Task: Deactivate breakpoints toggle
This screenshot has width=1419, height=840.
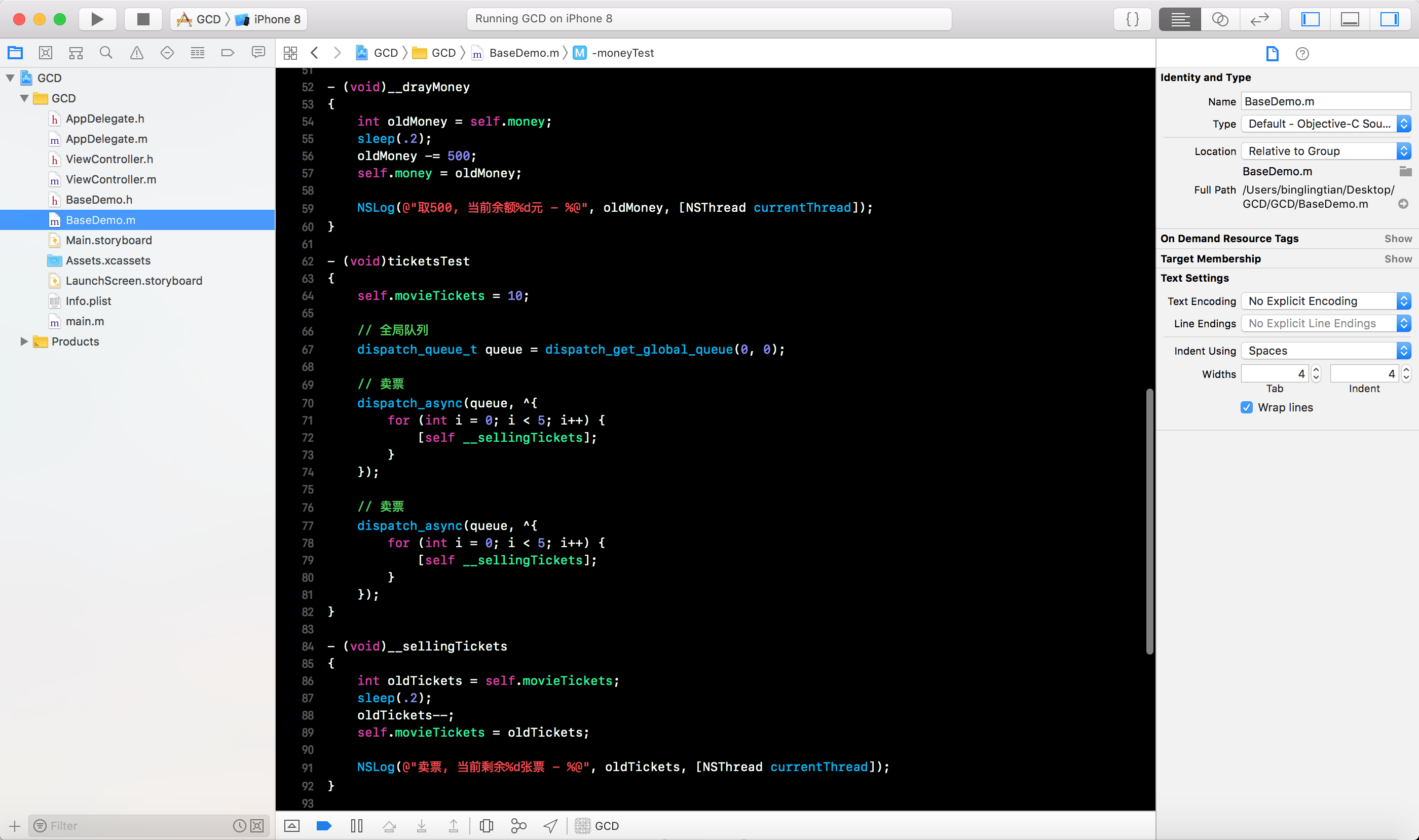Action: coord(324,826)
